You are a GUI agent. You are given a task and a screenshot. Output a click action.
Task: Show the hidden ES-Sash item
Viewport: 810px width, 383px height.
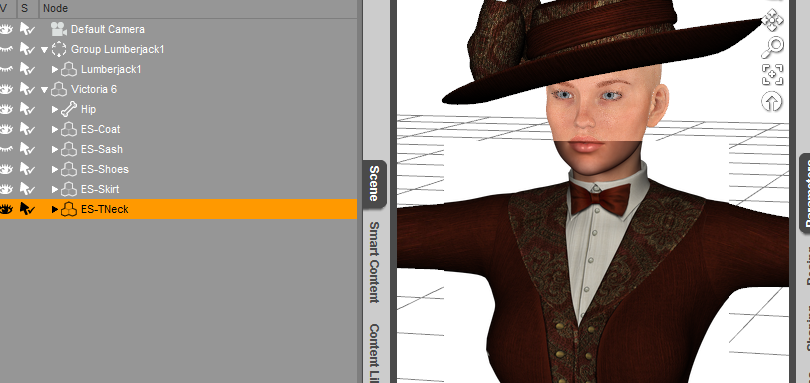tap(6, 149)
